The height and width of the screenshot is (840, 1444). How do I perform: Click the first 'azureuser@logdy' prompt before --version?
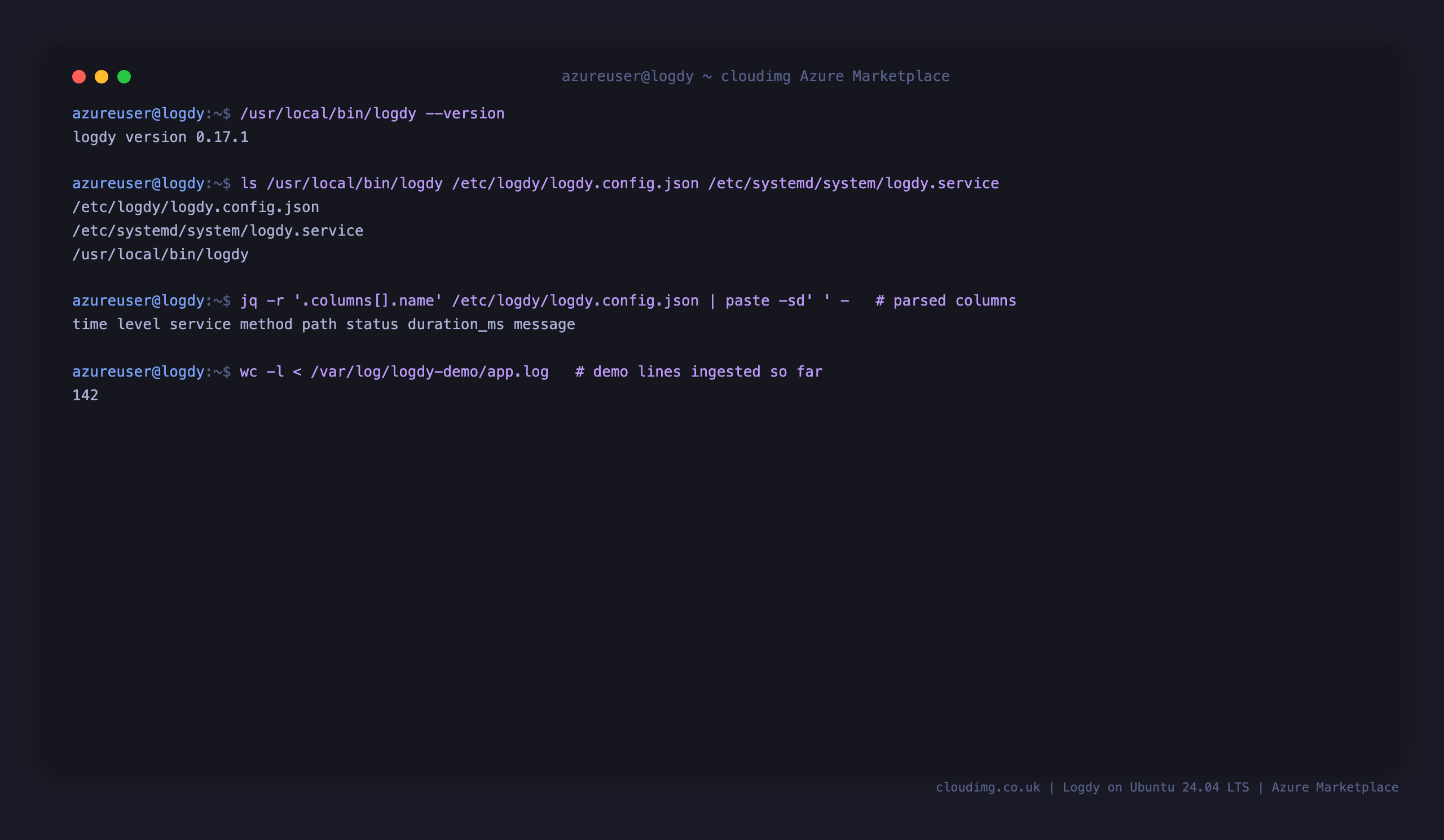click(x=138, y=113)
